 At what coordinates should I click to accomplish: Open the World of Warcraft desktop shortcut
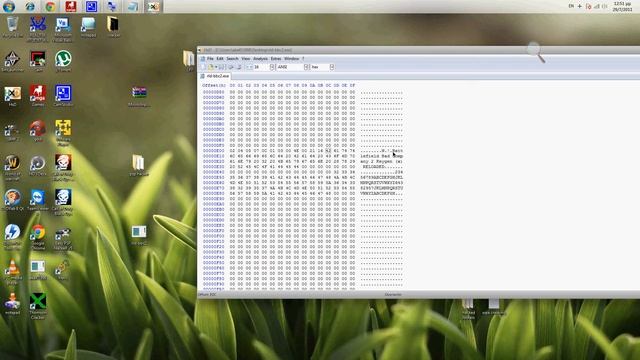12,167
